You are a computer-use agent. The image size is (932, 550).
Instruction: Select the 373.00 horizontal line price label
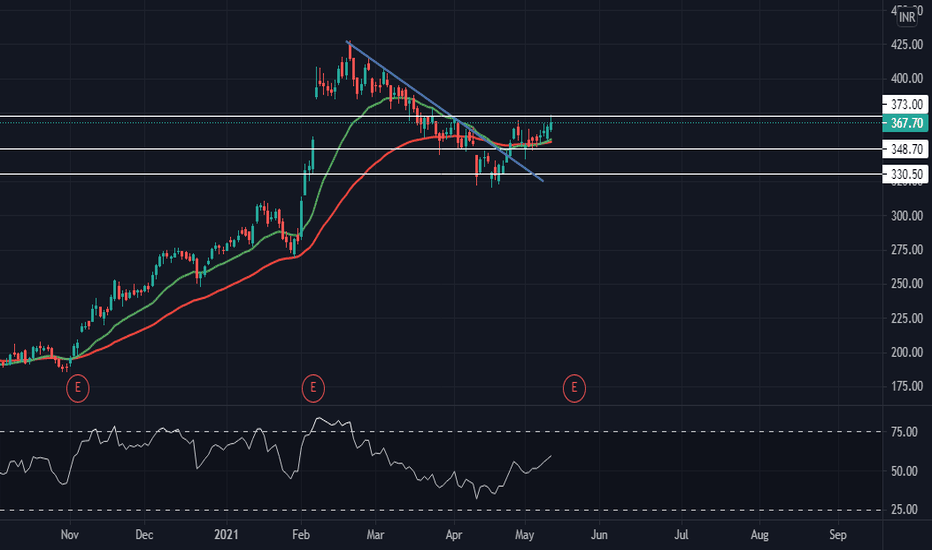click(906, 105)
